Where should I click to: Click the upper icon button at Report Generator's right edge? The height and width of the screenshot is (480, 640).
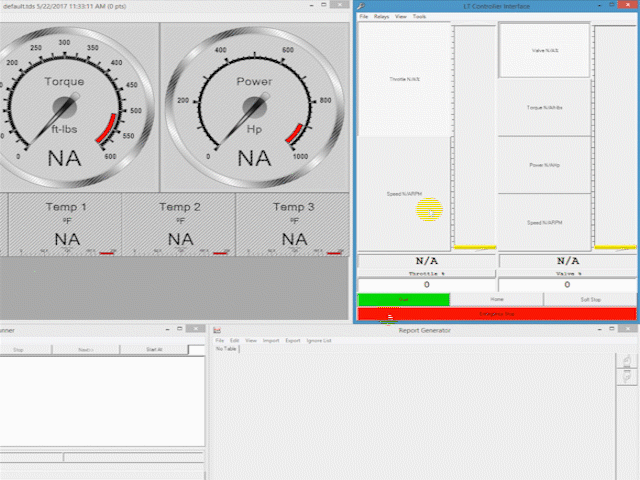point(627,361)
